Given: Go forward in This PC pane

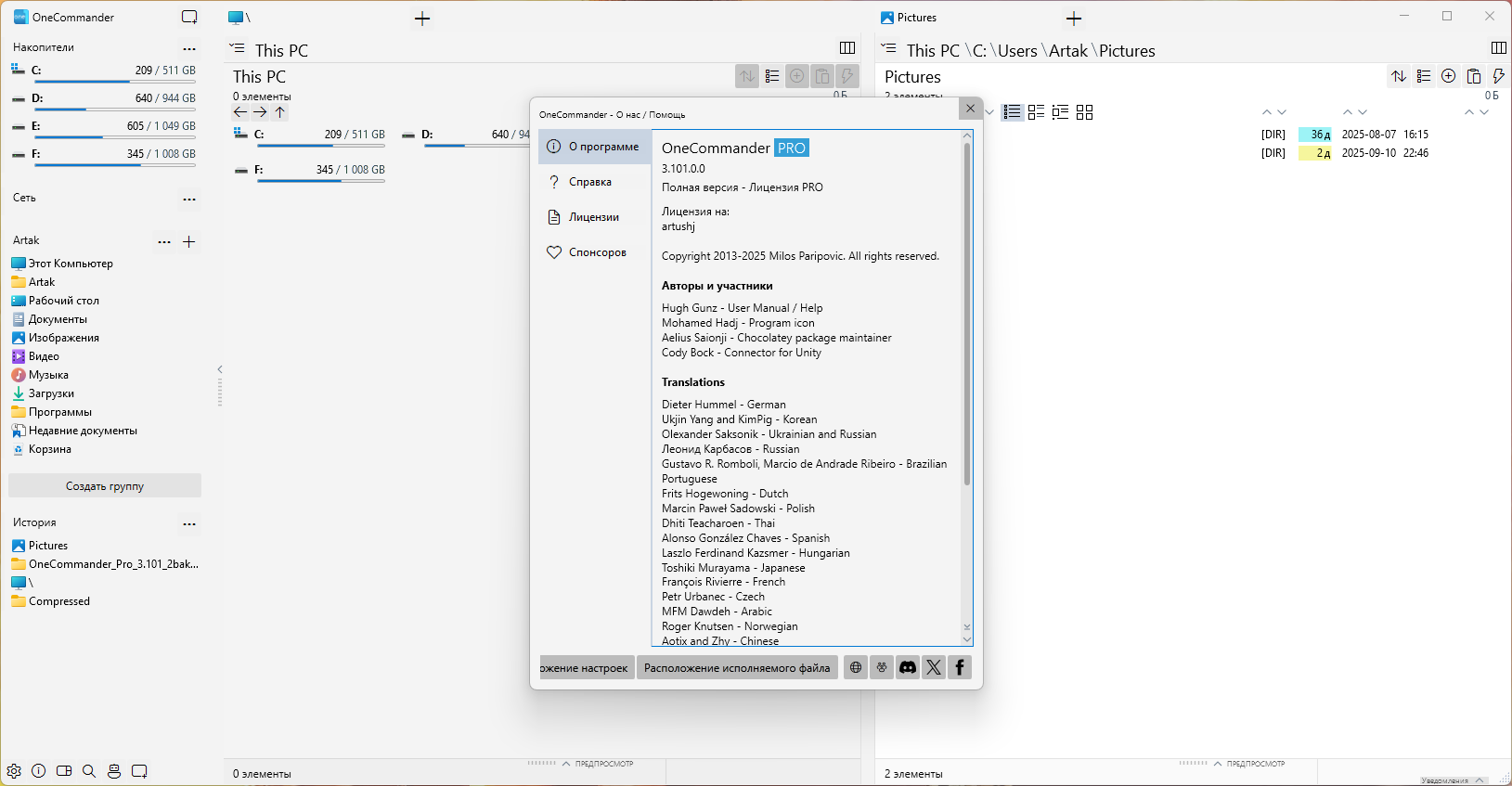Looking at the screenshot, I should pyautogui.click(x=260, y=112).
